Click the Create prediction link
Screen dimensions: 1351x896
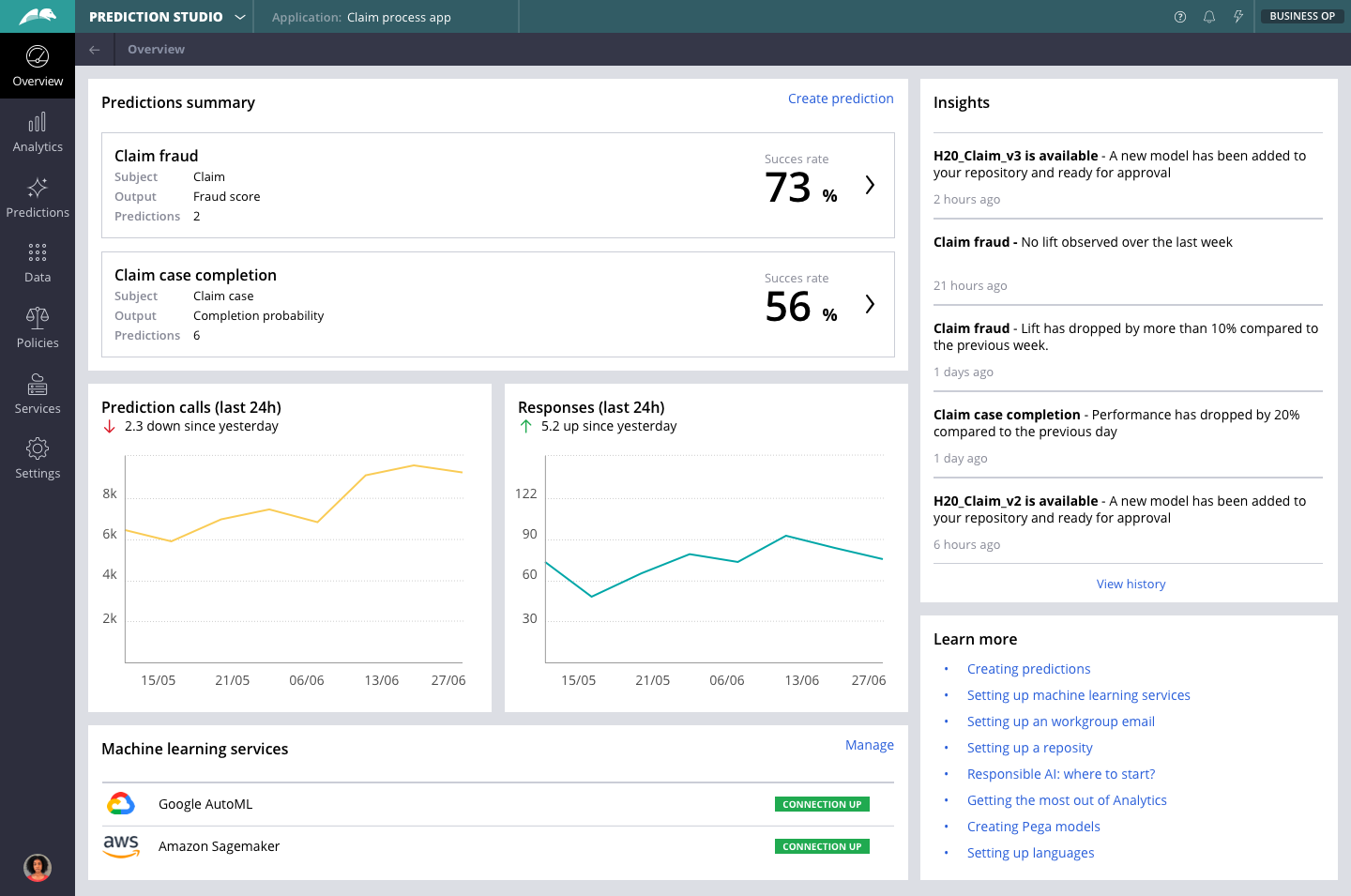841,99
